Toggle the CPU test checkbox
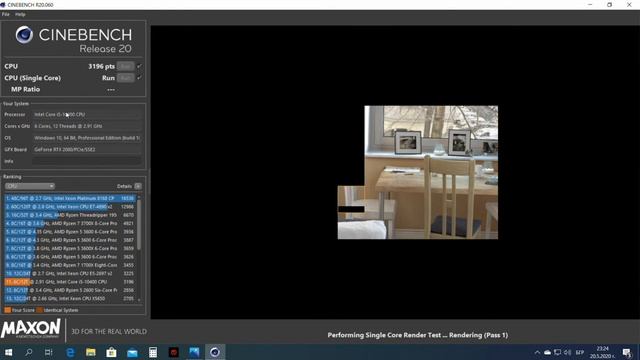The width and height of the screenshot is (640, 360). (x=139, y=66)
